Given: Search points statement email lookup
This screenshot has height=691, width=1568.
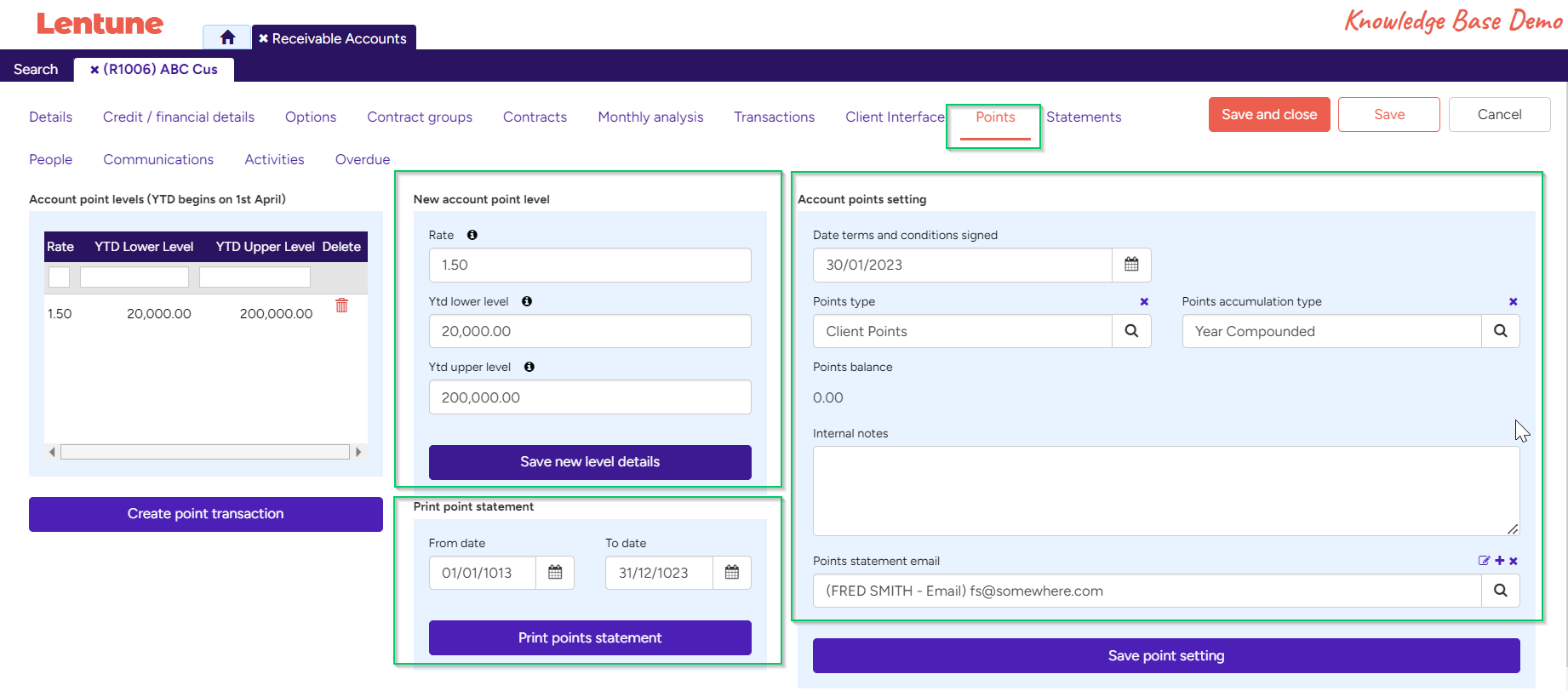Looking at the screenshot, I should point(1501,591).
